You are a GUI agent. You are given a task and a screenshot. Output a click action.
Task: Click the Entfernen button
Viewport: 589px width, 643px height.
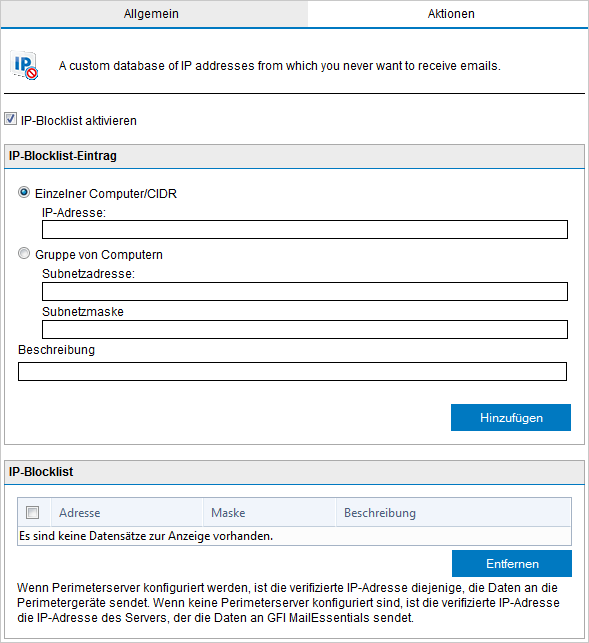512,563
